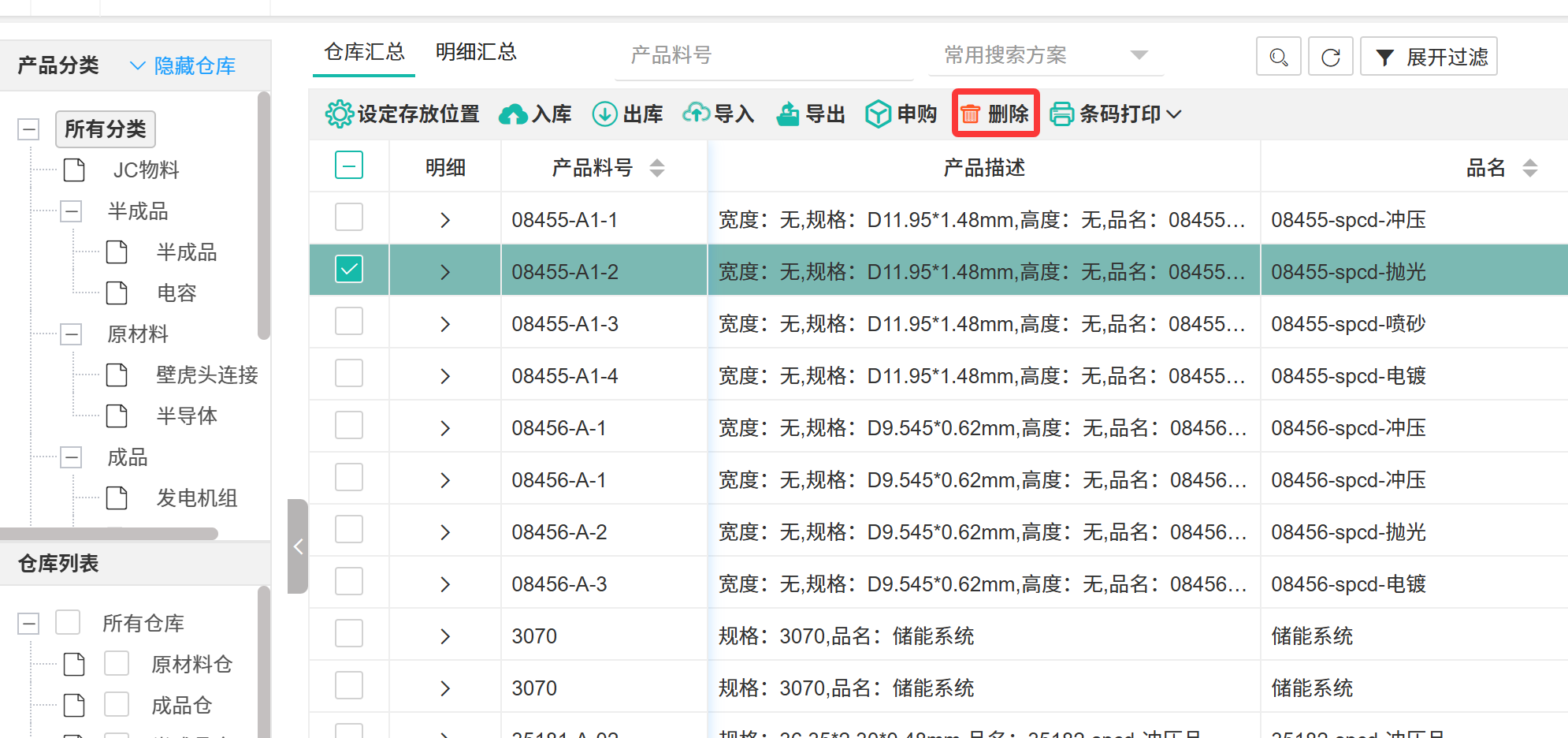Viewport: 1568px width, 738px height.
Task: Click the 入库 cloud upload icon
Action: 513,114
